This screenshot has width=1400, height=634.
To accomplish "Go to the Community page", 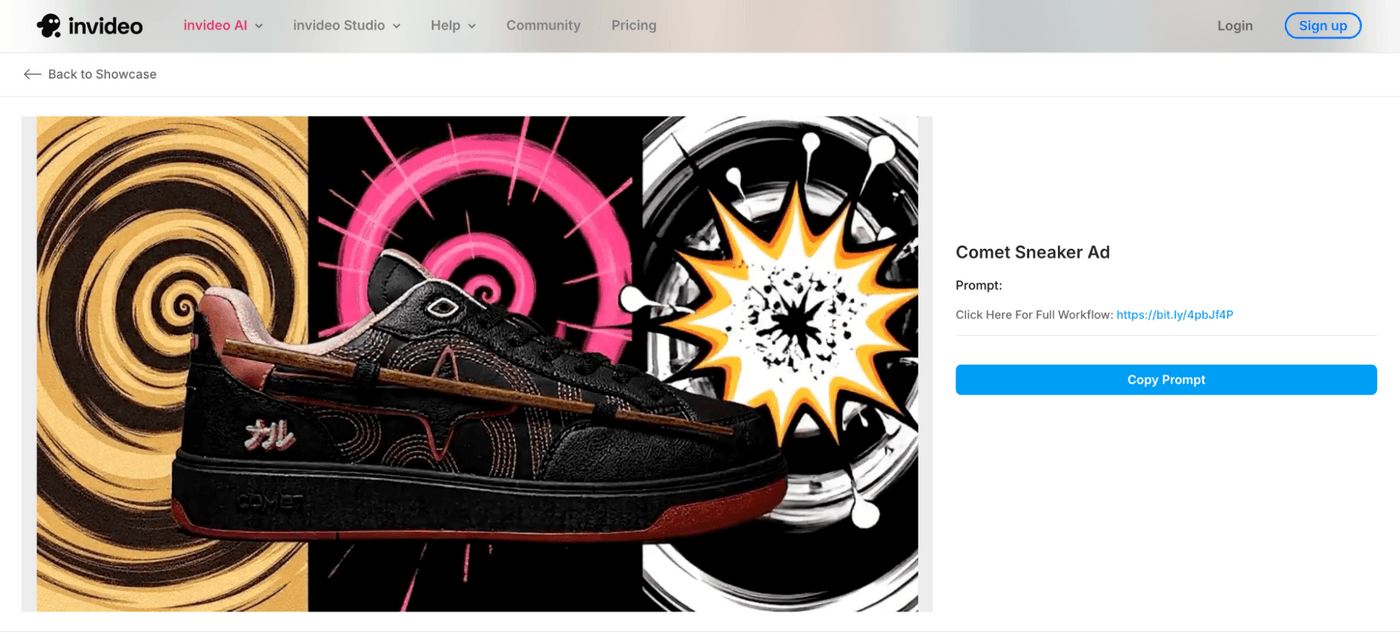I will tap(543, 26).
